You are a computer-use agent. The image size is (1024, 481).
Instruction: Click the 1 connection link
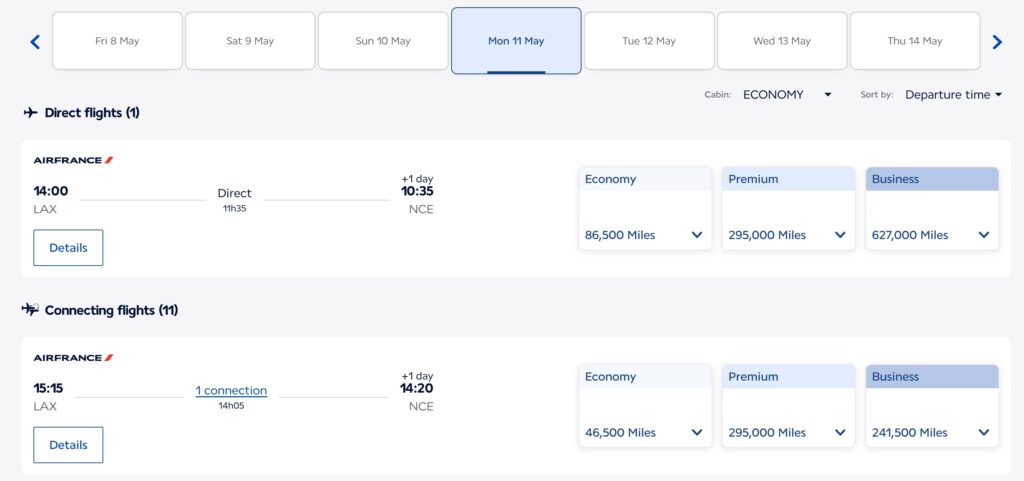(231, 391)
